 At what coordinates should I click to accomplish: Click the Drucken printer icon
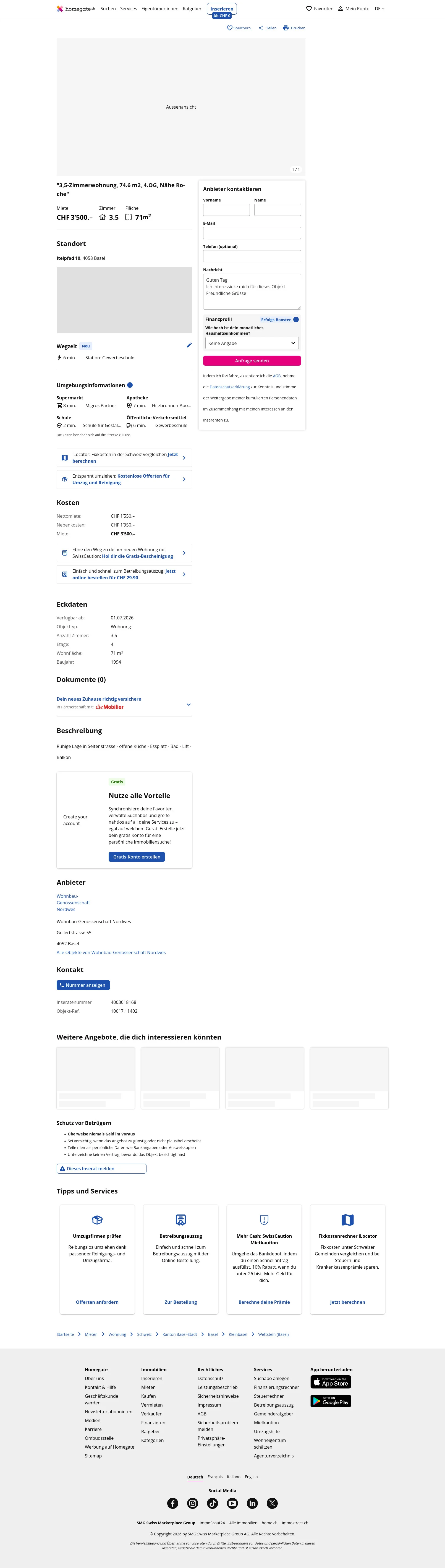286,28
